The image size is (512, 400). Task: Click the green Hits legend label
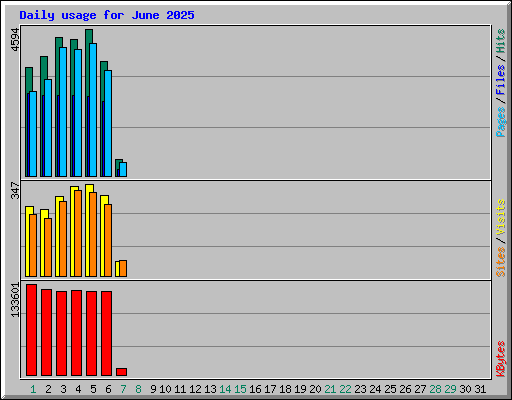501,41
